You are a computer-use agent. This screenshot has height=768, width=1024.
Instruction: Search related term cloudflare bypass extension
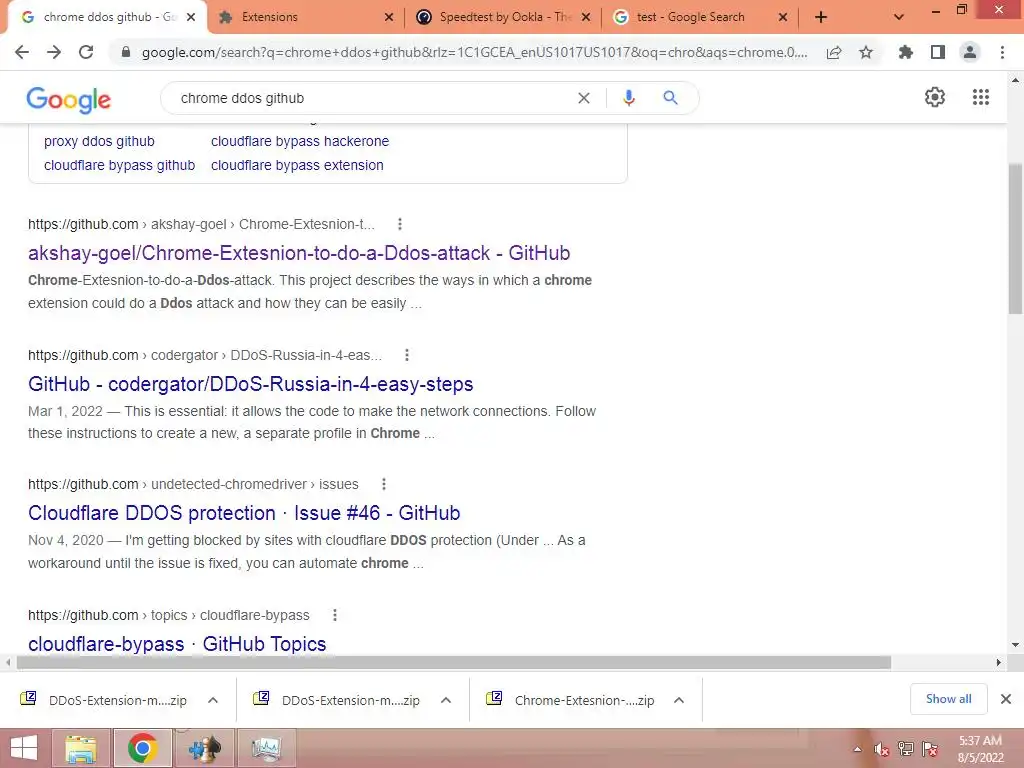pos(297,165)
